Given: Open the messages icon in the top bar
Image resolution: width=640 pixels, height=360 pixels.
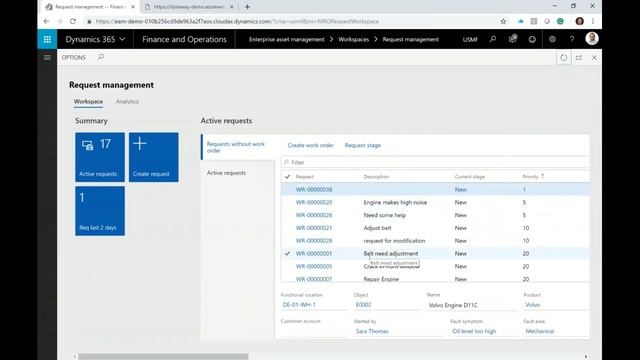Looking at the screenshot, I should click(513, 39).
